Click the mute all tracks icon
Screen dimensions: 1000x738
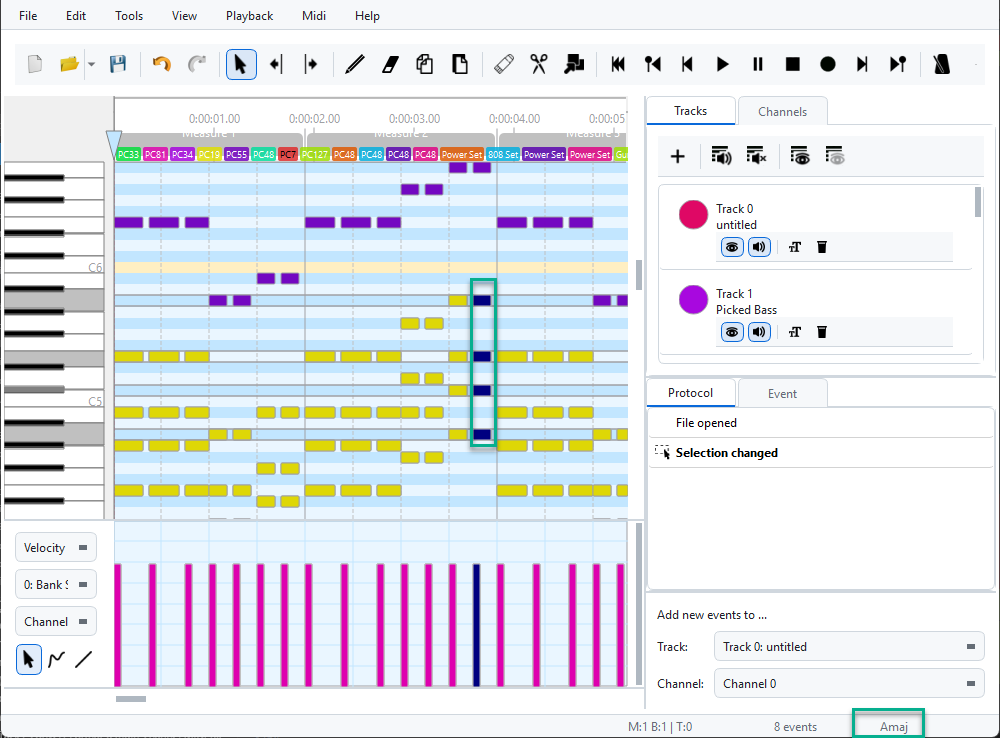tap(754, 155)
